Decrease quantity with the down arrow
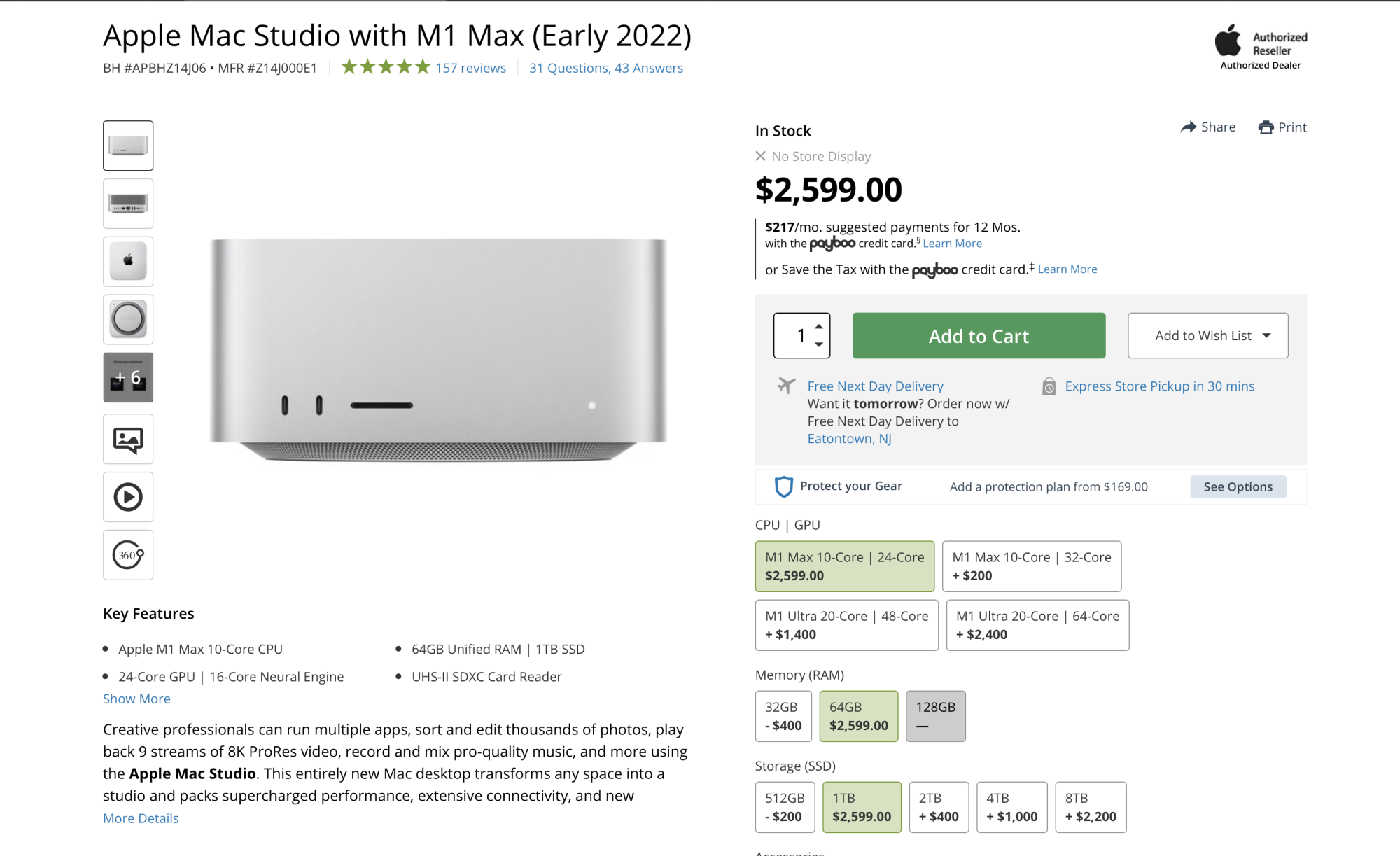The width and height of the screenshot is (1400, 856). 818,344
